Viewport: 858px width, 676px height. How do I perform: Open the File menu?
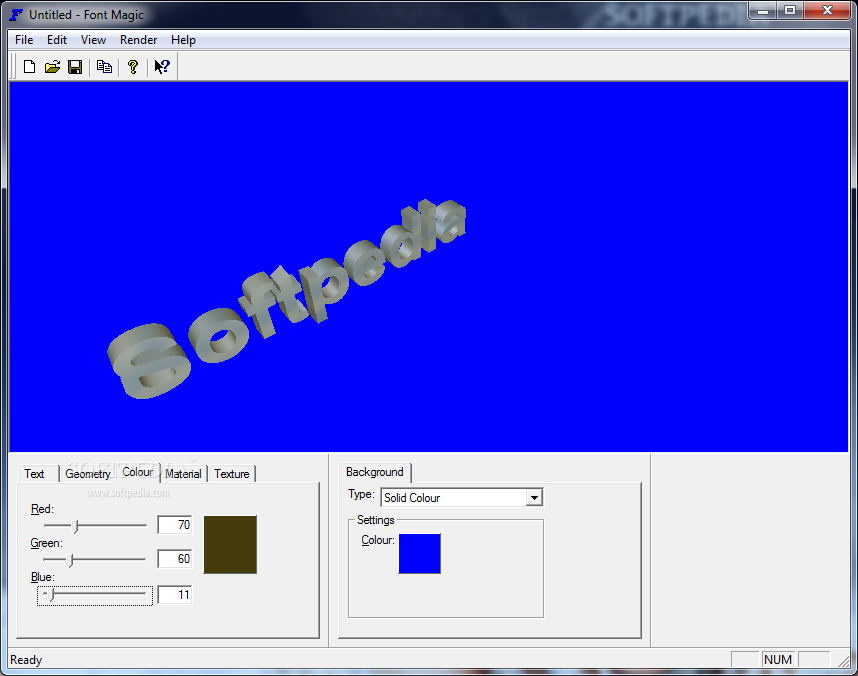[x=24, y=40]
